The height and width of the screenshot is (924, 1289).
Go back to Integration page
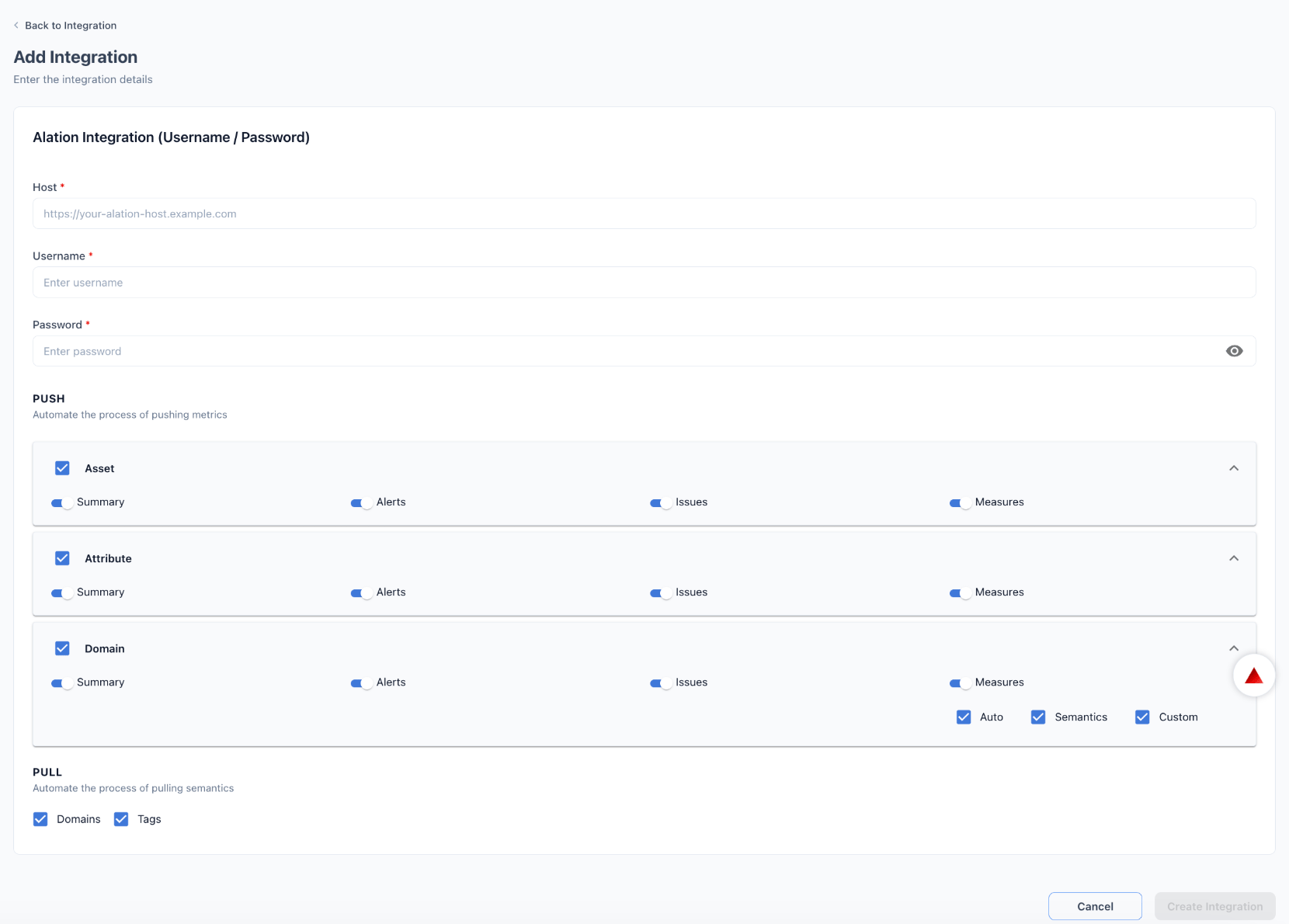(65, 26)
